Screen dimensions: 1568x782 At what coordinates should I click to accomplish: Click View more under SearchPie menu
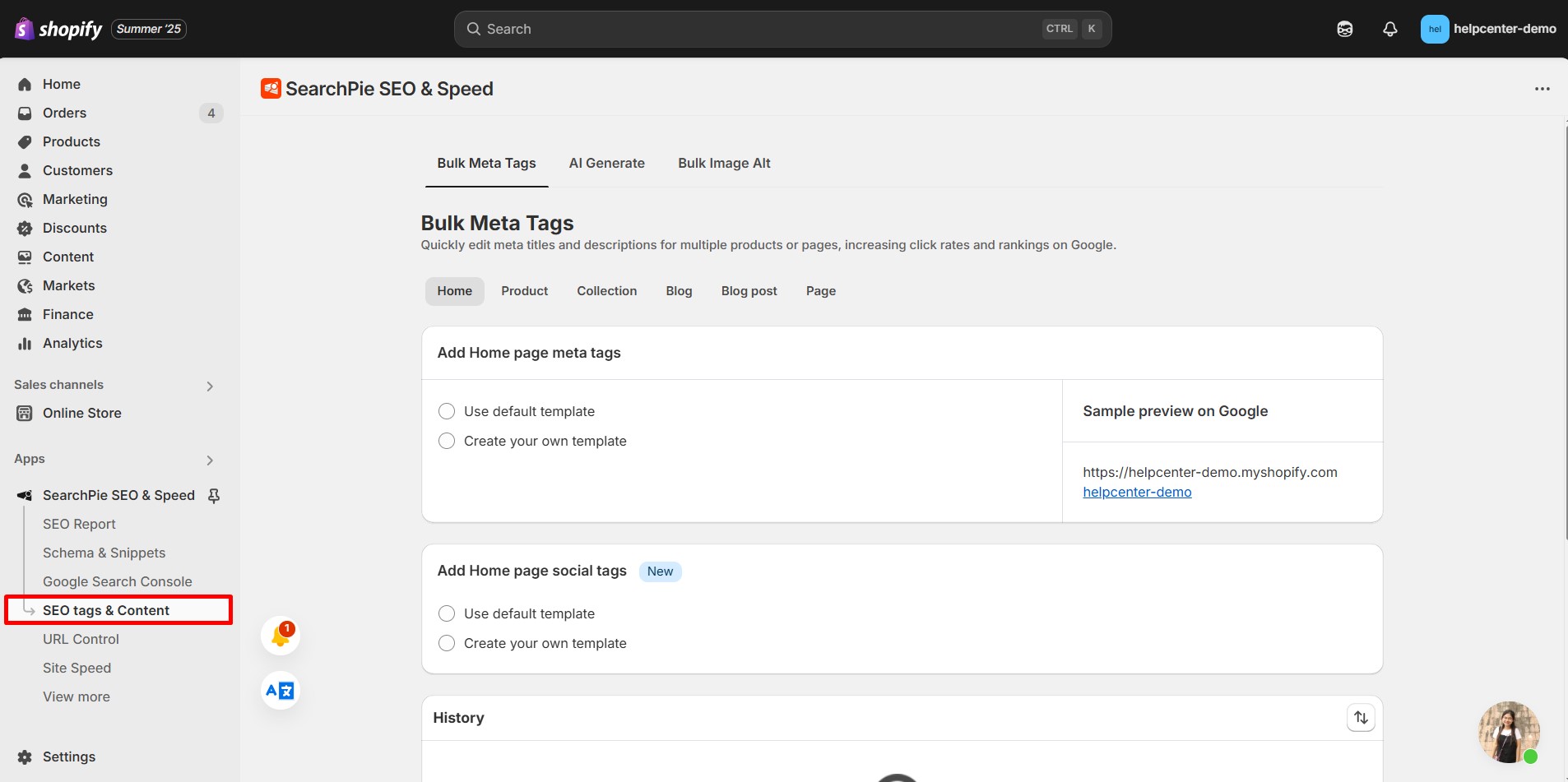(x=76, y=696)
